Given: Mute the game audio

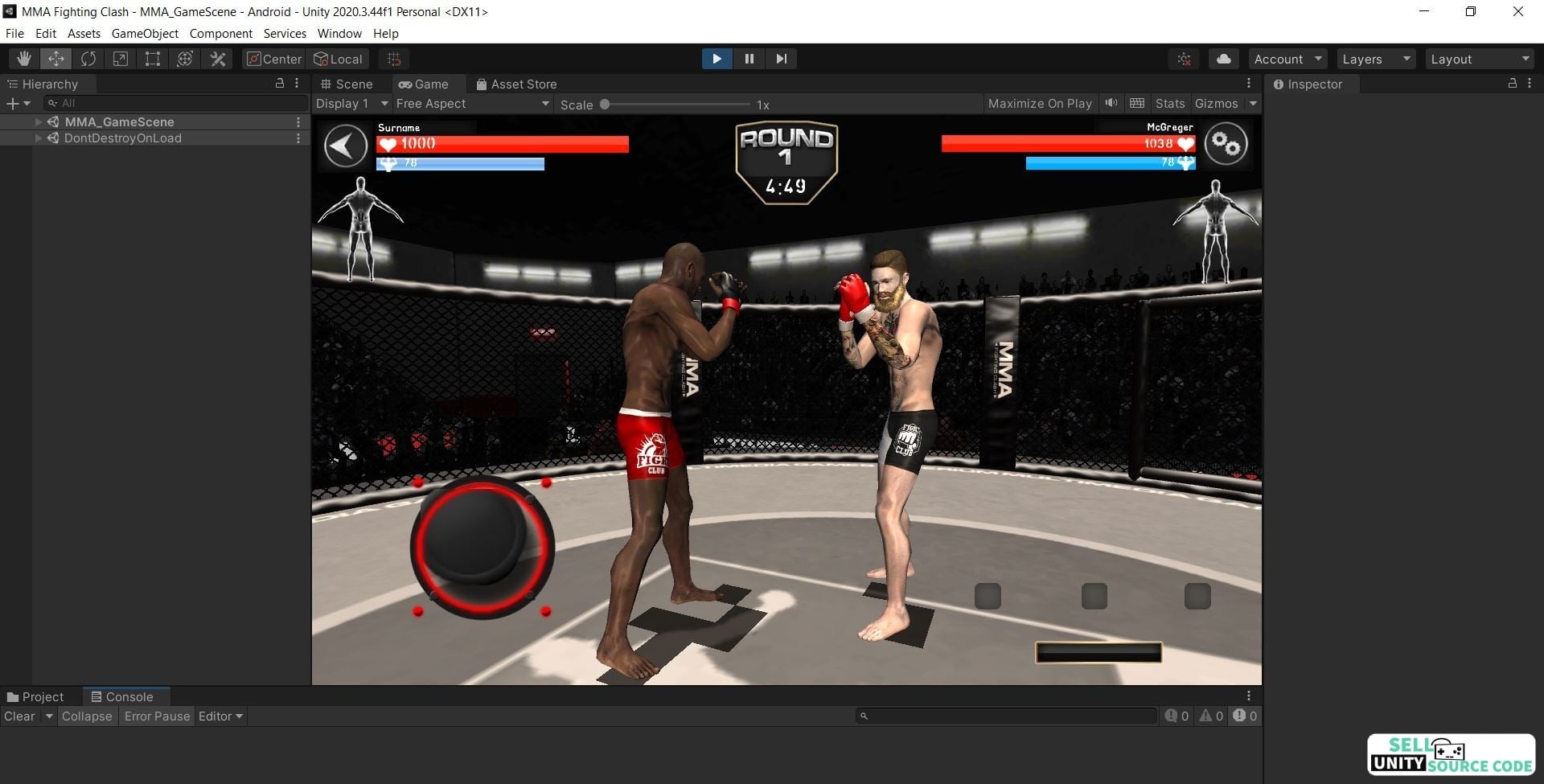Looking at the screenshot, I should [x=1111, y=103].
